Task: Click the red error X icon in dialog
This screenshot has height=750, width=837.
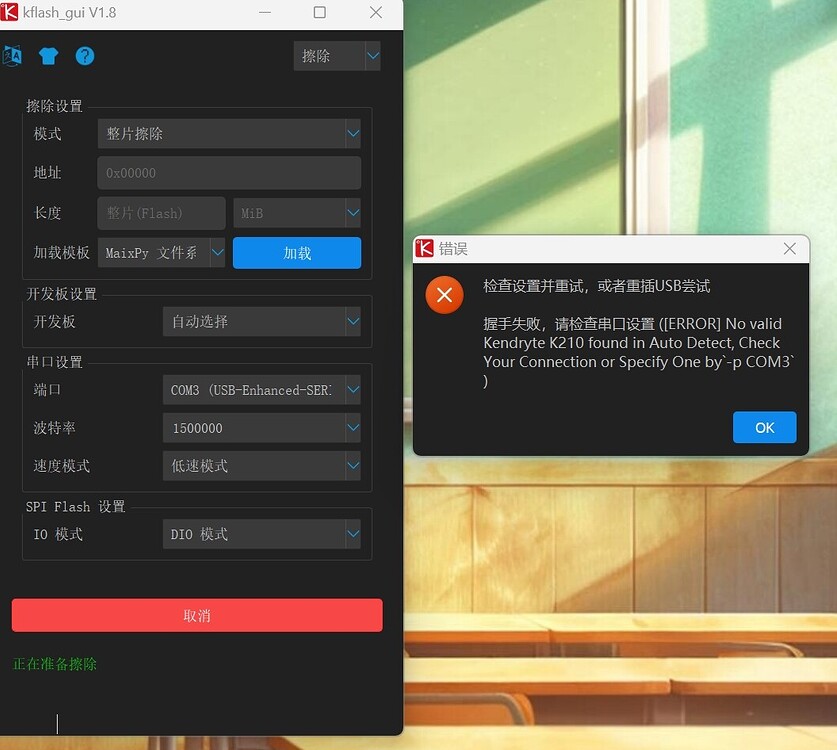Action: point(444,295)
